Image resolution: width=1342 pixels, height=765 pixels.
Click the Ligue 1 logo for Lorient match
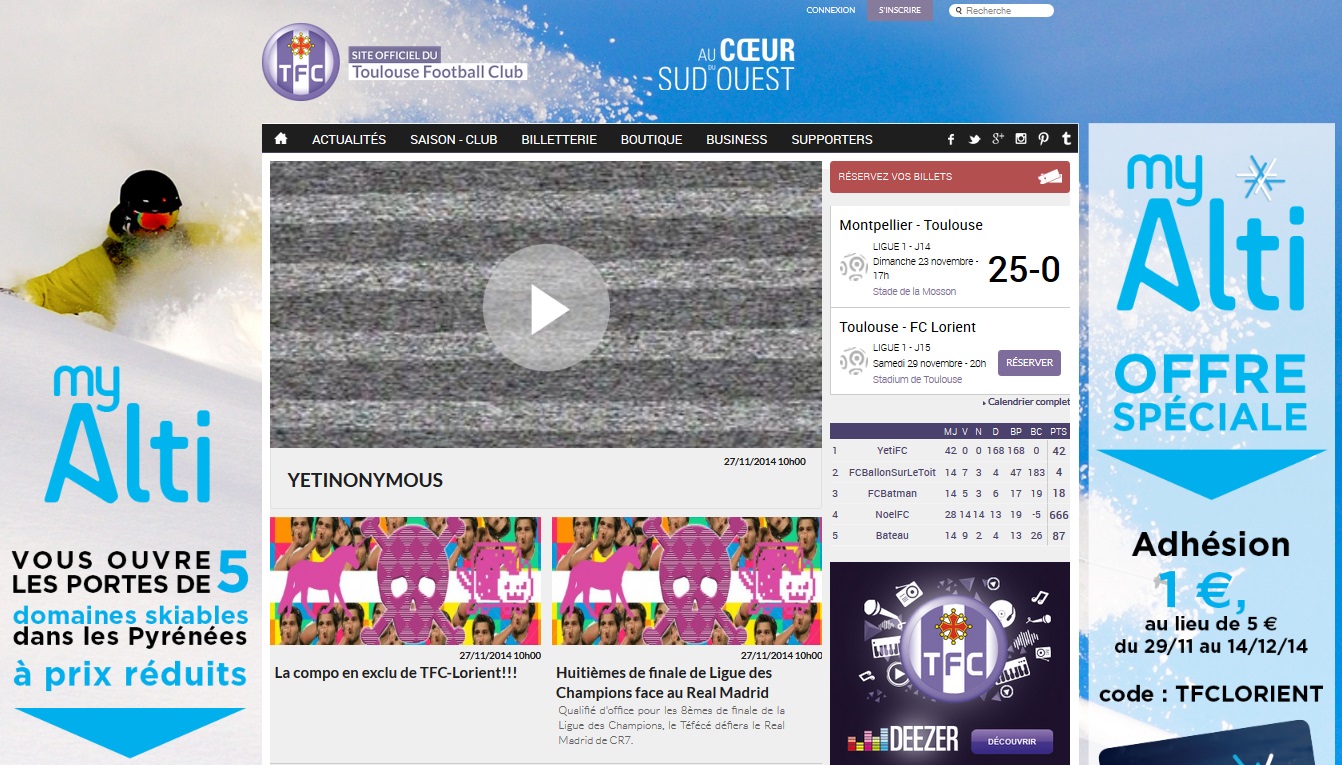coord(854,361)
